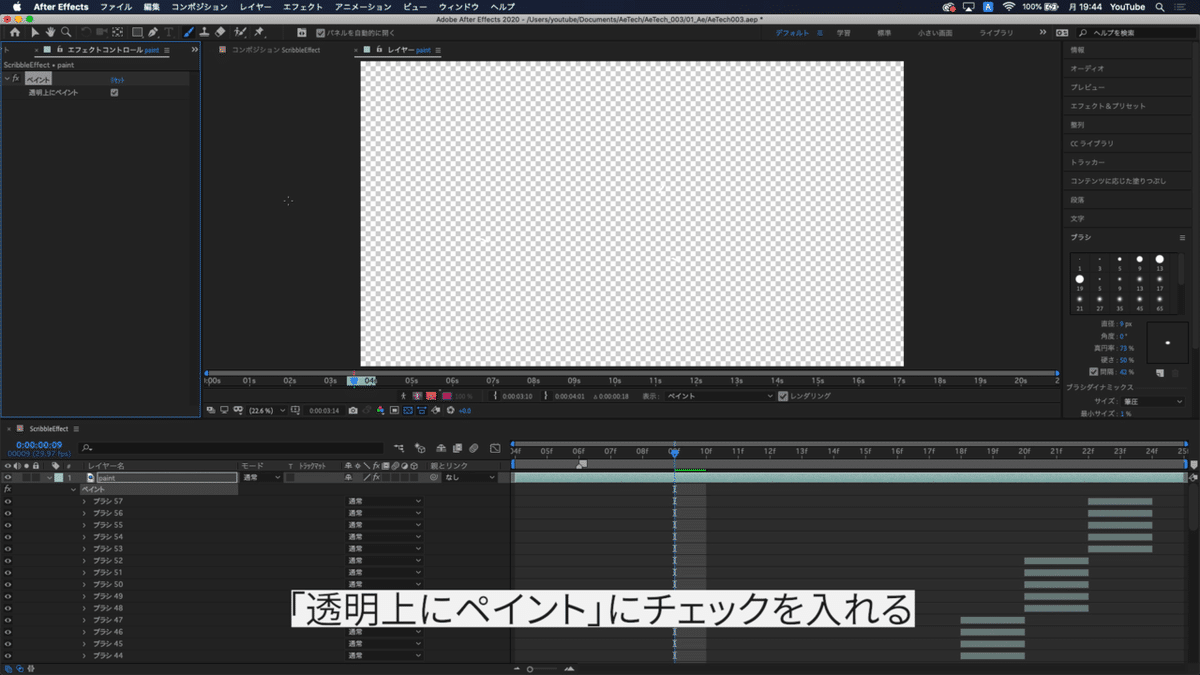1200x675 pixels.
Task: Select the Type tool
Action: [x=167, y=32]
